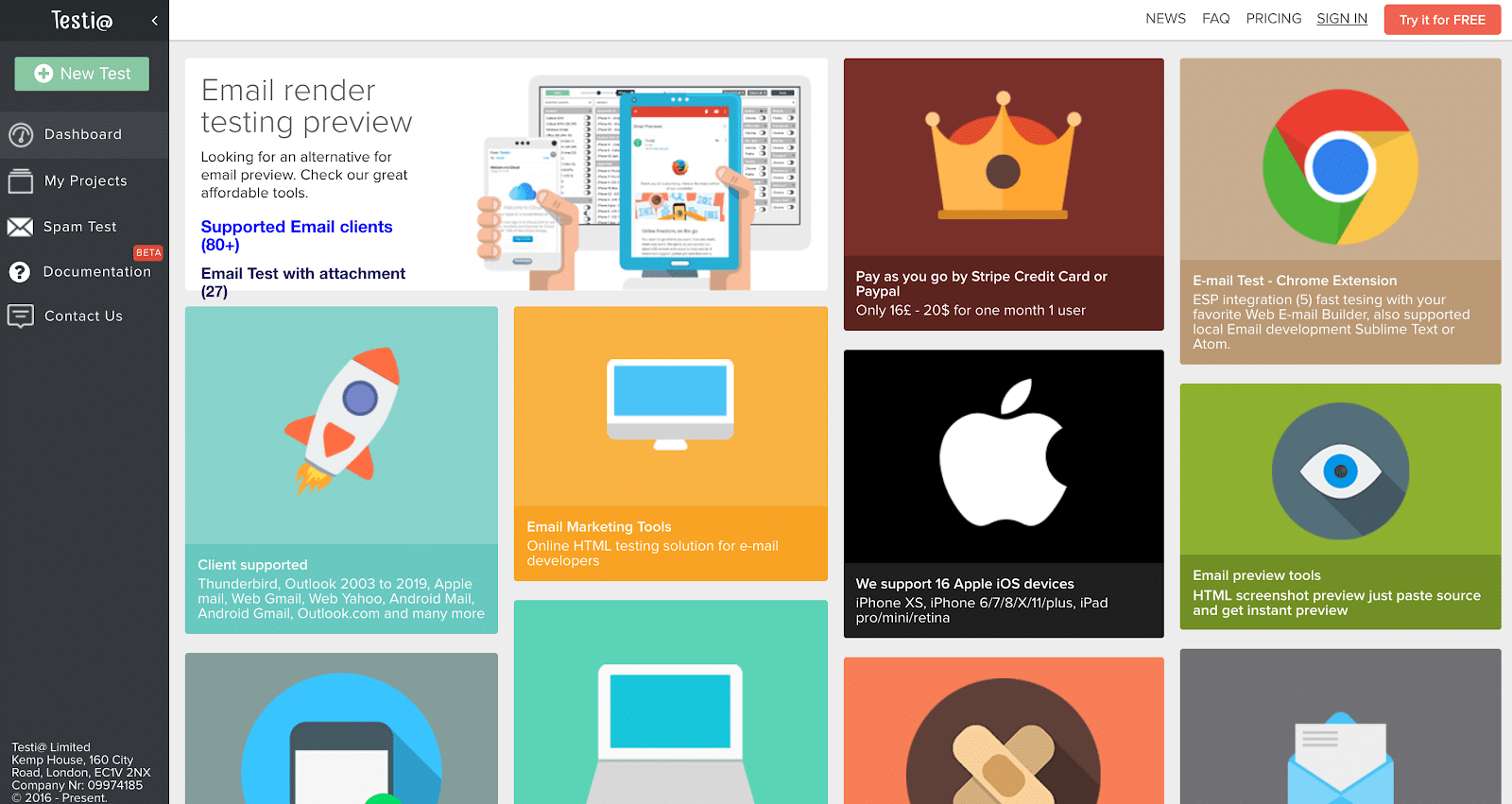Open the PRICING page
This screenshot has width=1512, height=804.
(x=1273, y=19)
